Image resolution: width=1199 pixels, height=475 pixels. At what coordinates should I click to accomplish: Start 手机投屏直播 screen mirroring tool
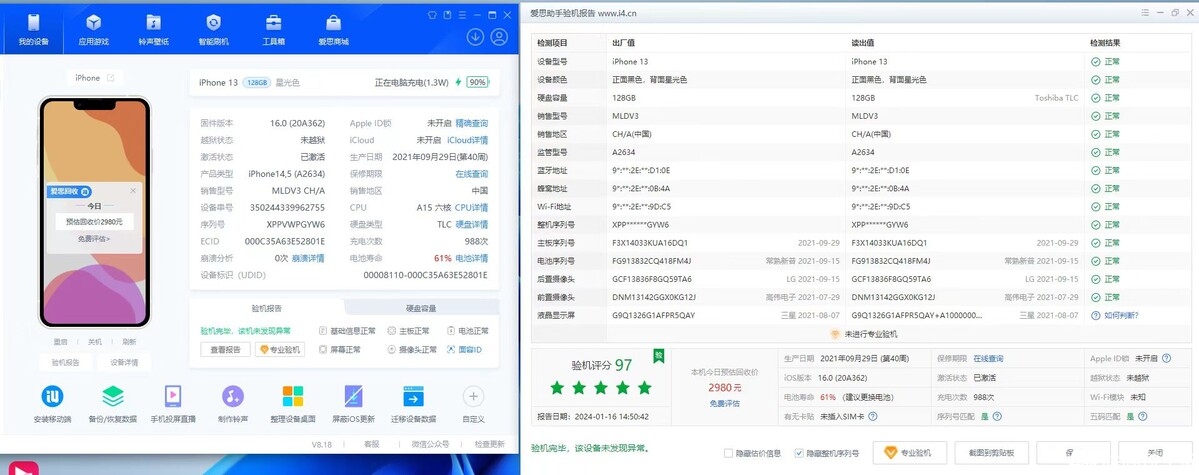click(173, 405)
